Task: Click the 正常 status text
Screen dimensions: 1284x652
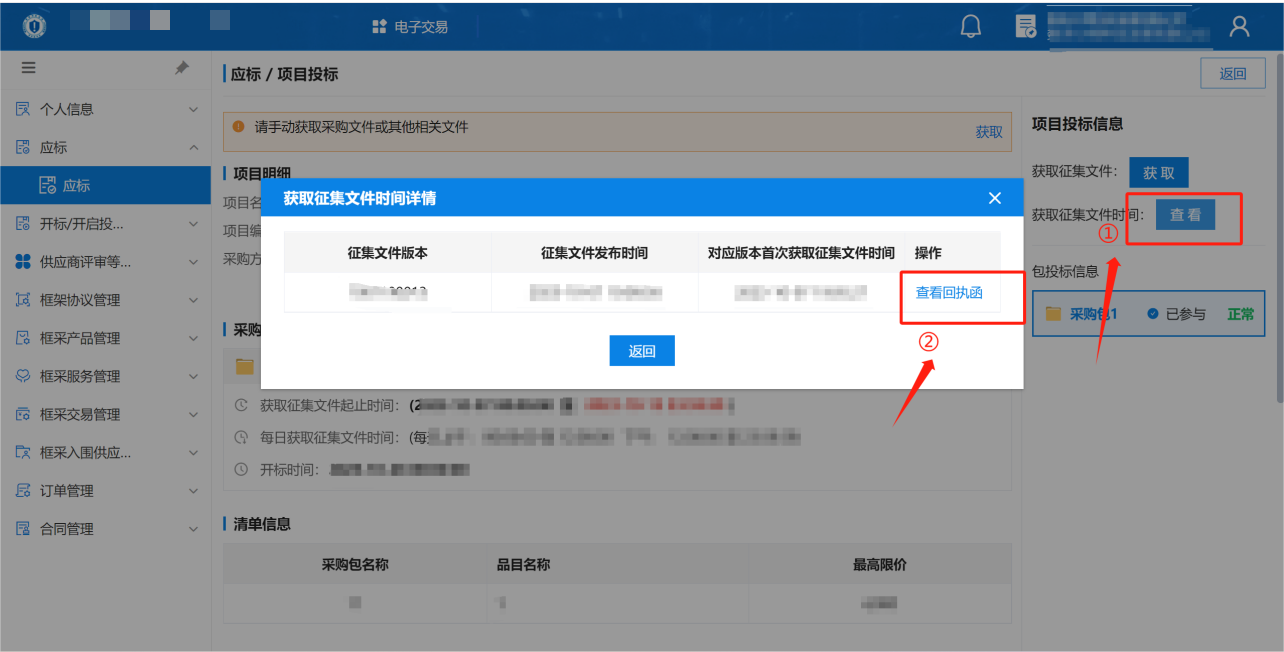Action: coord(1241,314)
